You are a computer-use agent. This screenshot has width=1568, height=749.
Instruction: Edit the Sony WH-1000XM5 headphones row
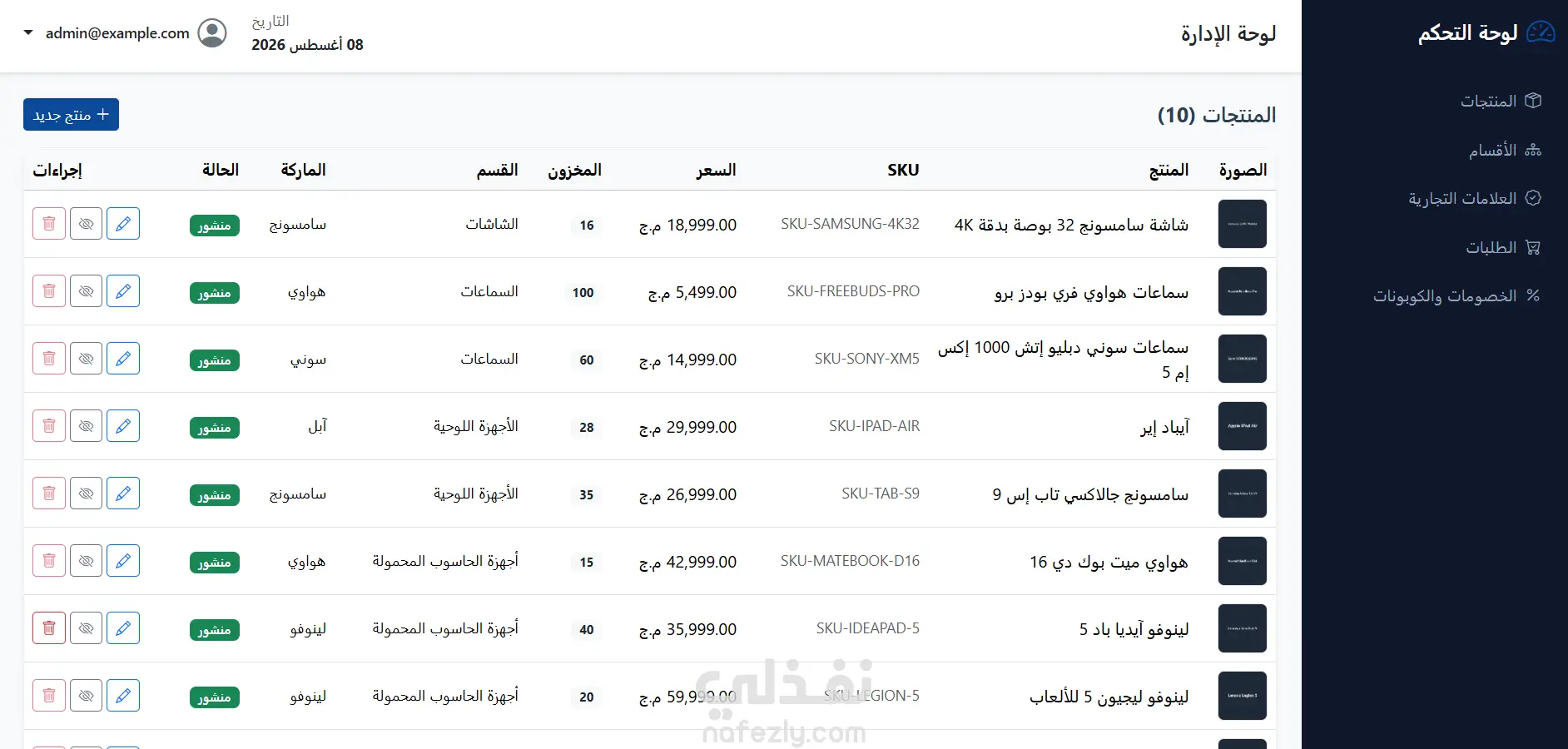pos(123,359)
